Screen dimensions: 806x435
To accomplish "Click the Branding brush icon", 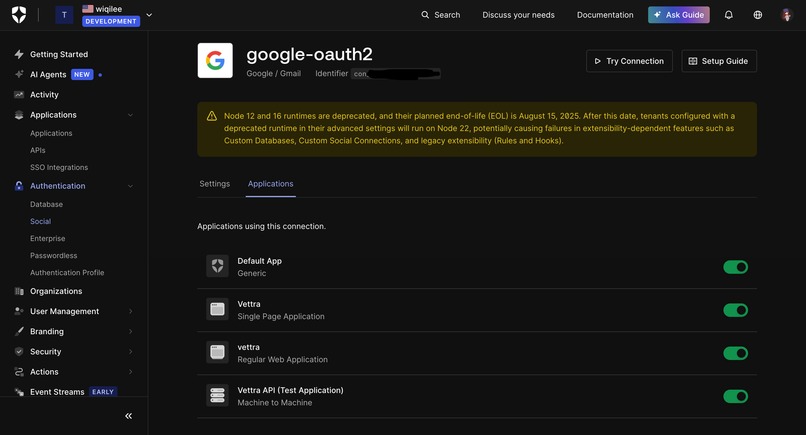I will [x=19, y=331].
